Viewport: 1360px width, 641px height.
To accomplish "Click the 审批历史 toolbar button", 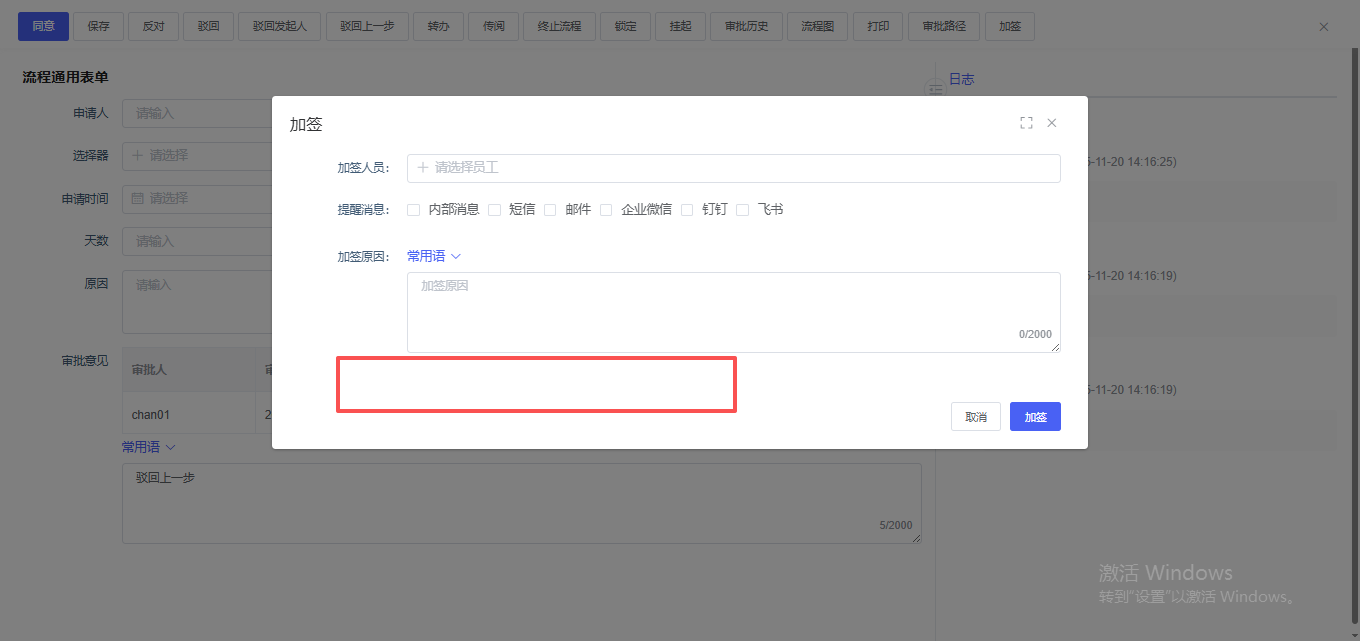I will pyautogui.click(x=746, y=27).
